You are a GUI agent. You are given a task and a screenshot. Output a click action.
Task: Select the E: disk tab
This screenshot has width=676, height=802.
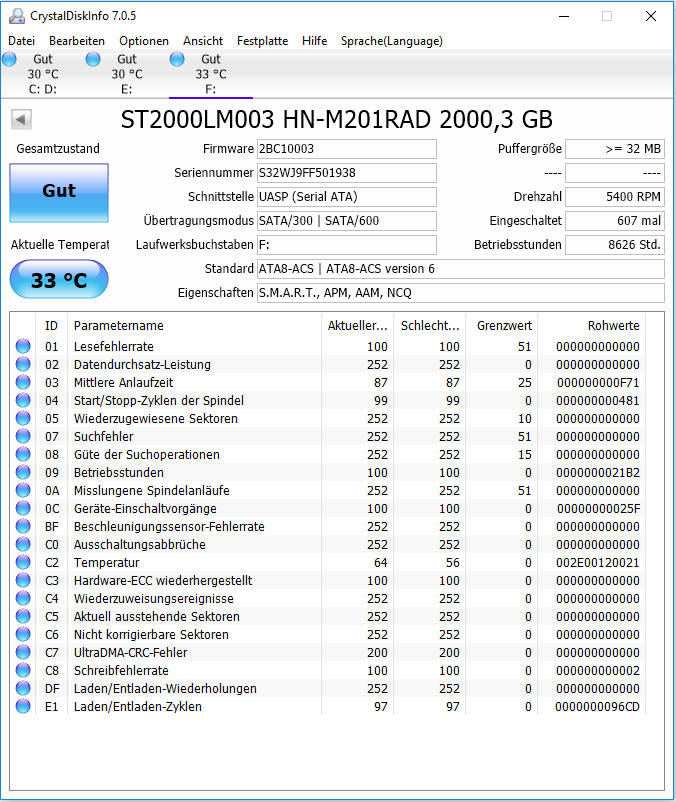pos(127,74)
